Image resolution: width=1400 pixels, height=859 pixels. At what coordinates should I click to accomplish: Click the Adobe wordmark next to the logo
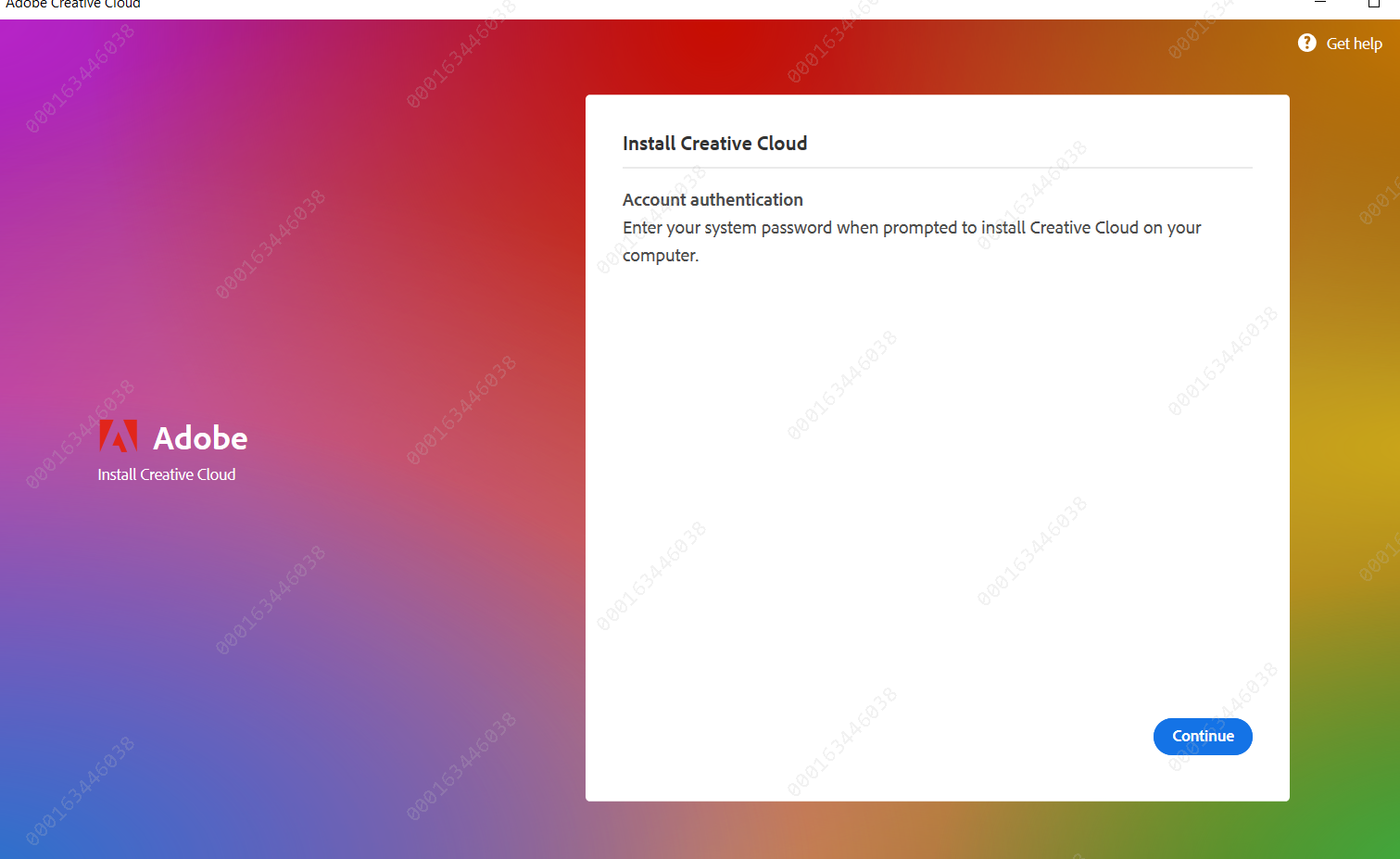(x=200, y=437)
